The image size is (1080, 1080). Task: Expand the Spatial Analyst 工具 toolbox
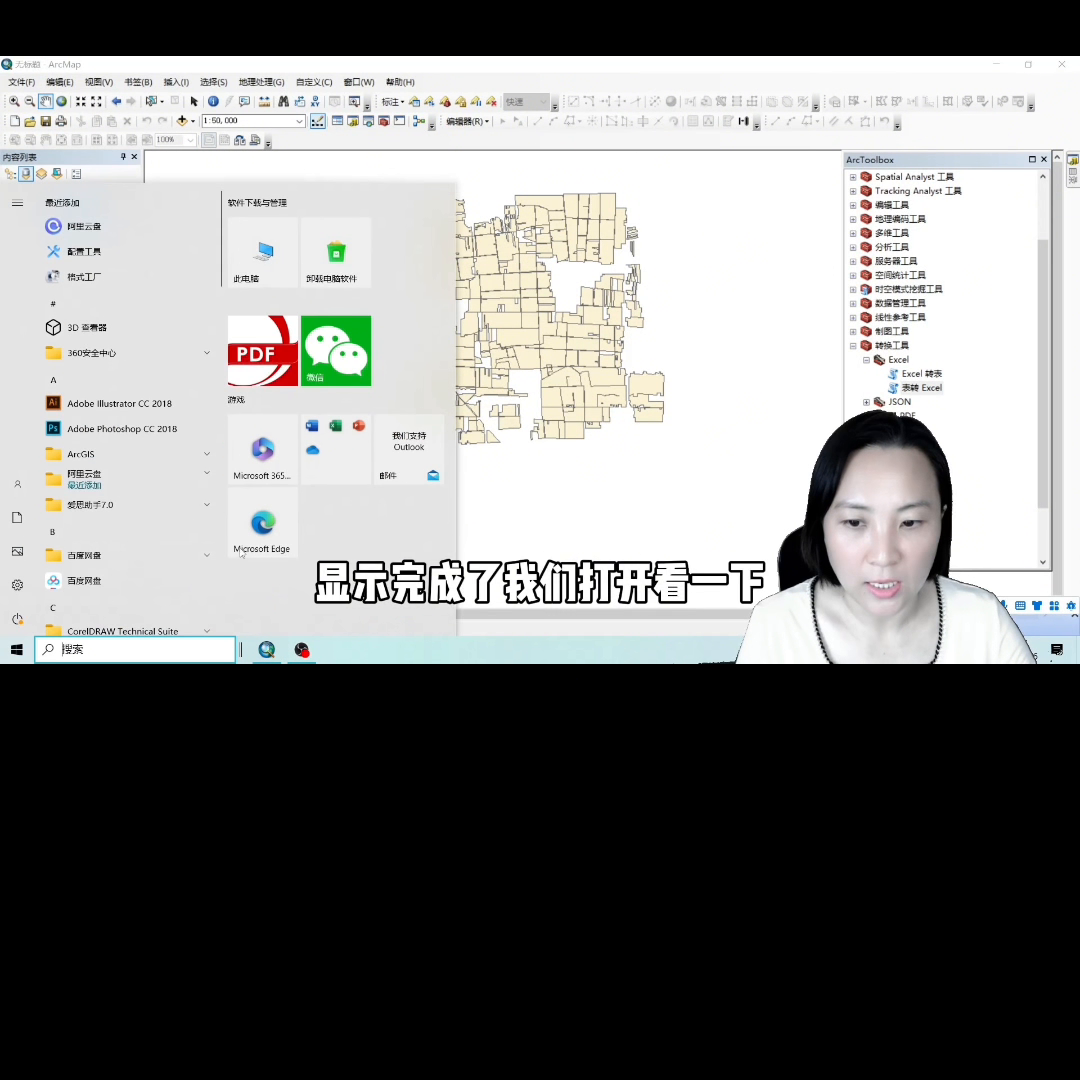tap(853, 177)
